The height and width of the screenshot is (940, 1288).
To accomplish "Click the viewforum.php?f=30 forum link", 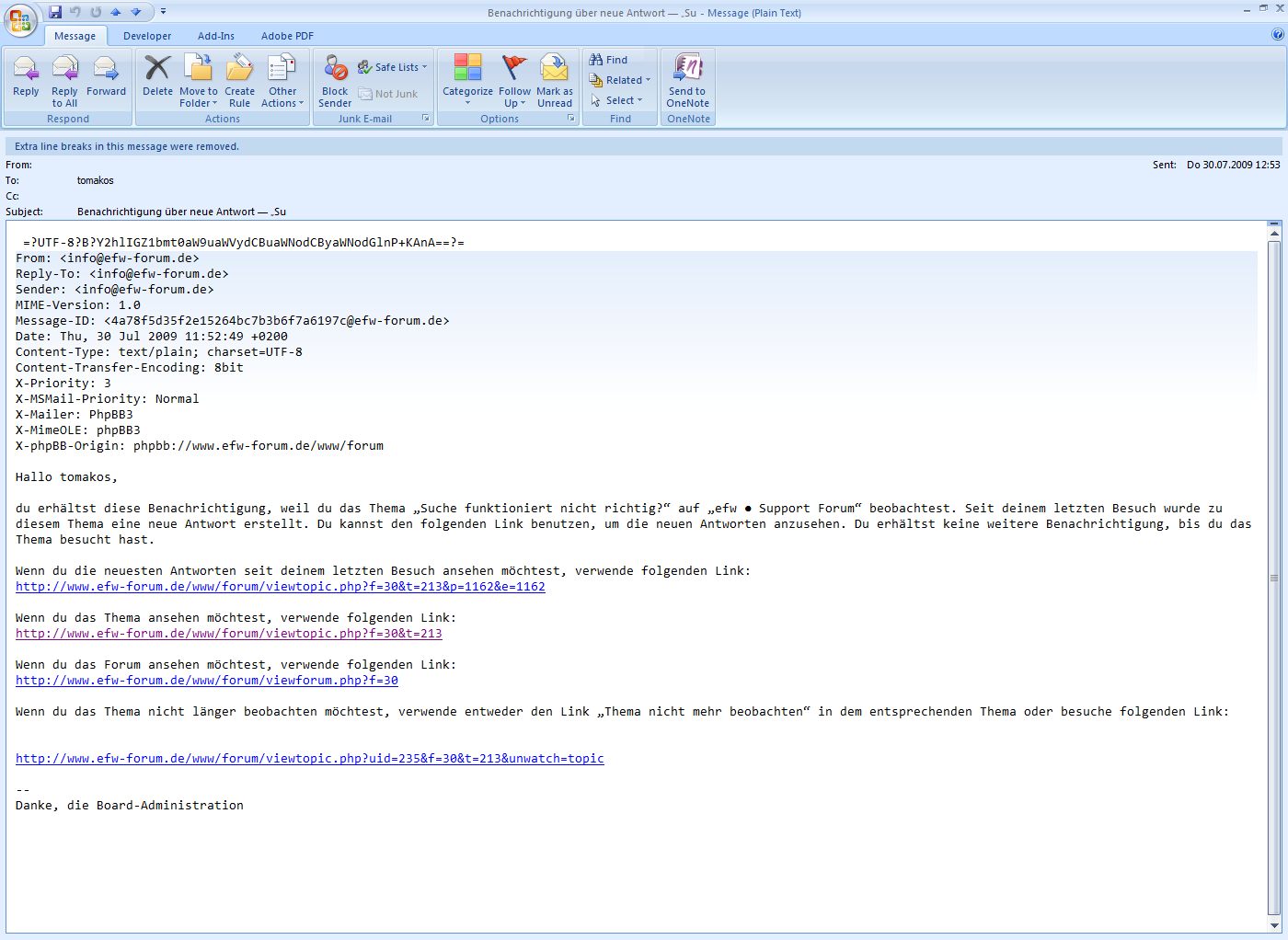I will [x=206, y=681].
